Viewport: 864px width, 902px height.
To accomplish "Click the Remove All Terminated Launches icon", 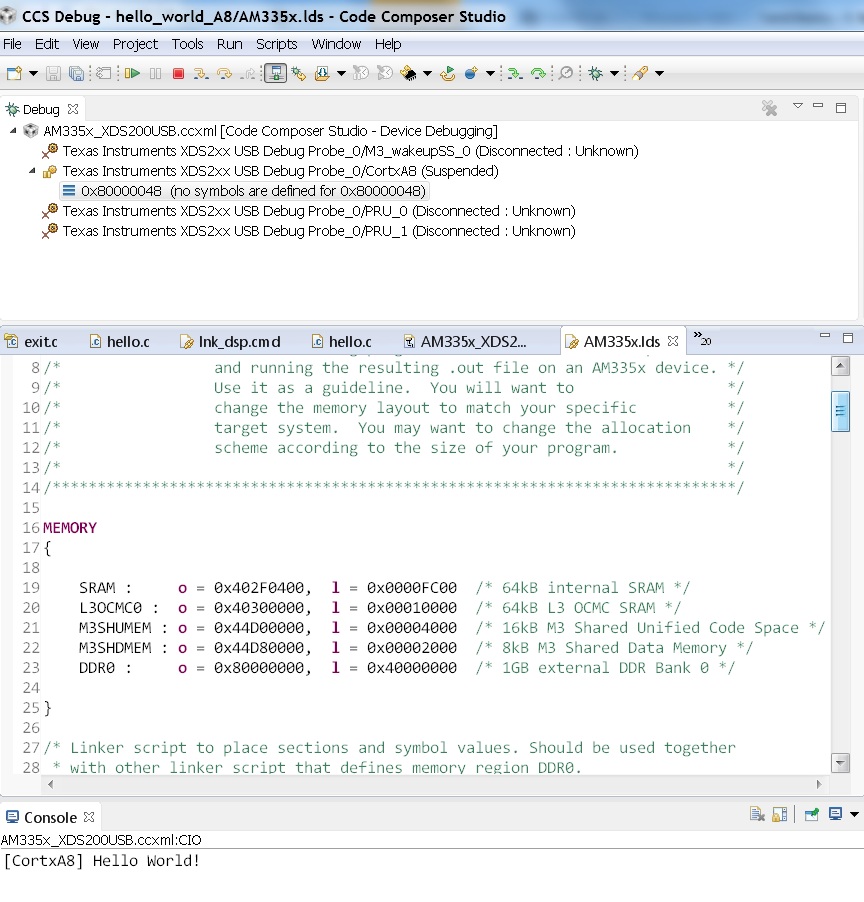I will [769, 108].
